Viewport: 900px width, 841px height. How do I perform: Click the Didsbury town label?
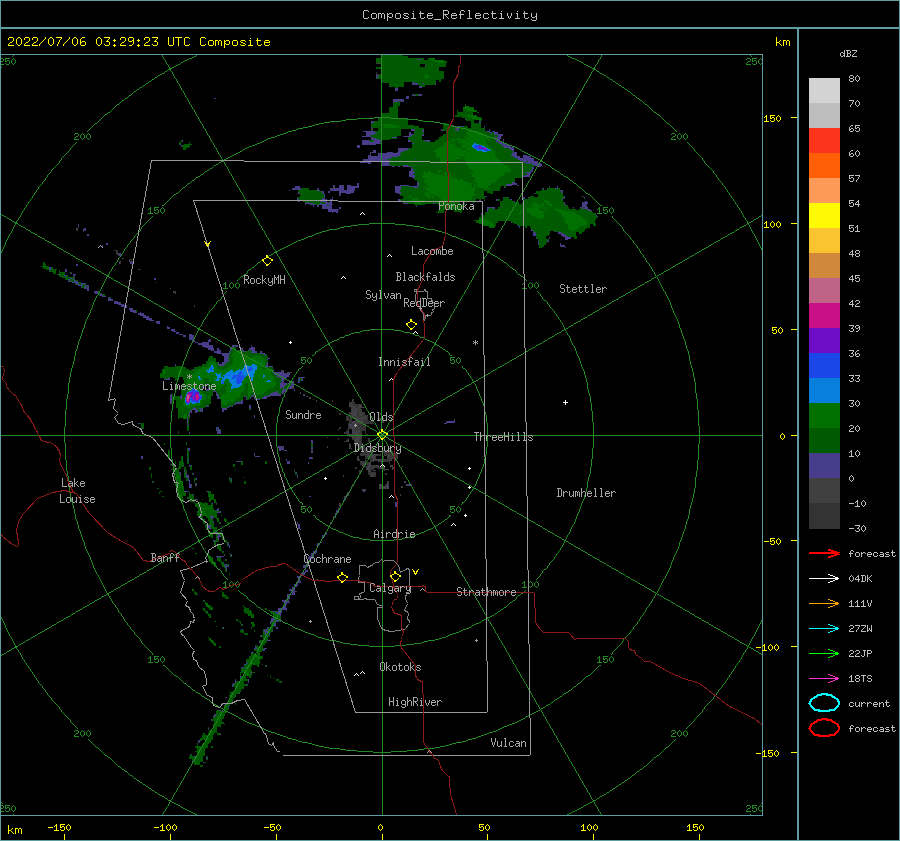point(378,448)
